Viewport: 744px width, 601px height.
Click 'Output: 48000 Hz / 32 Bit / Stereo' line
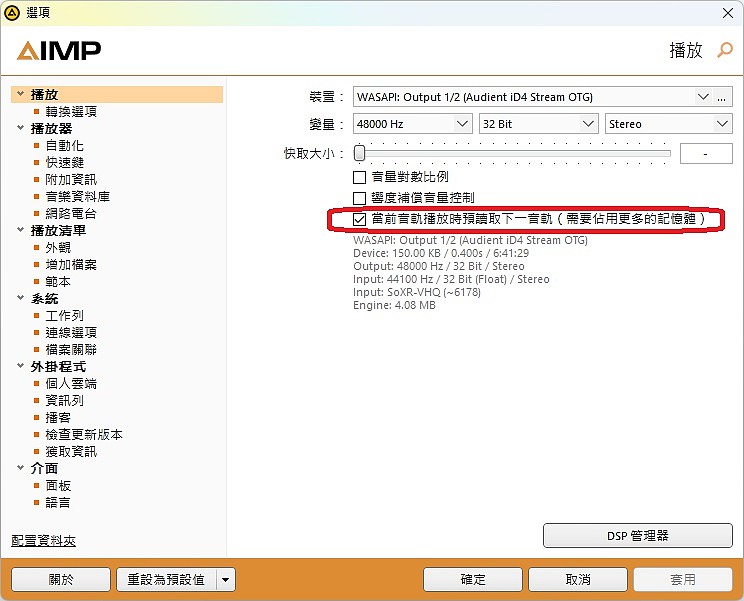pyautogui.click(x=439, y=266)
